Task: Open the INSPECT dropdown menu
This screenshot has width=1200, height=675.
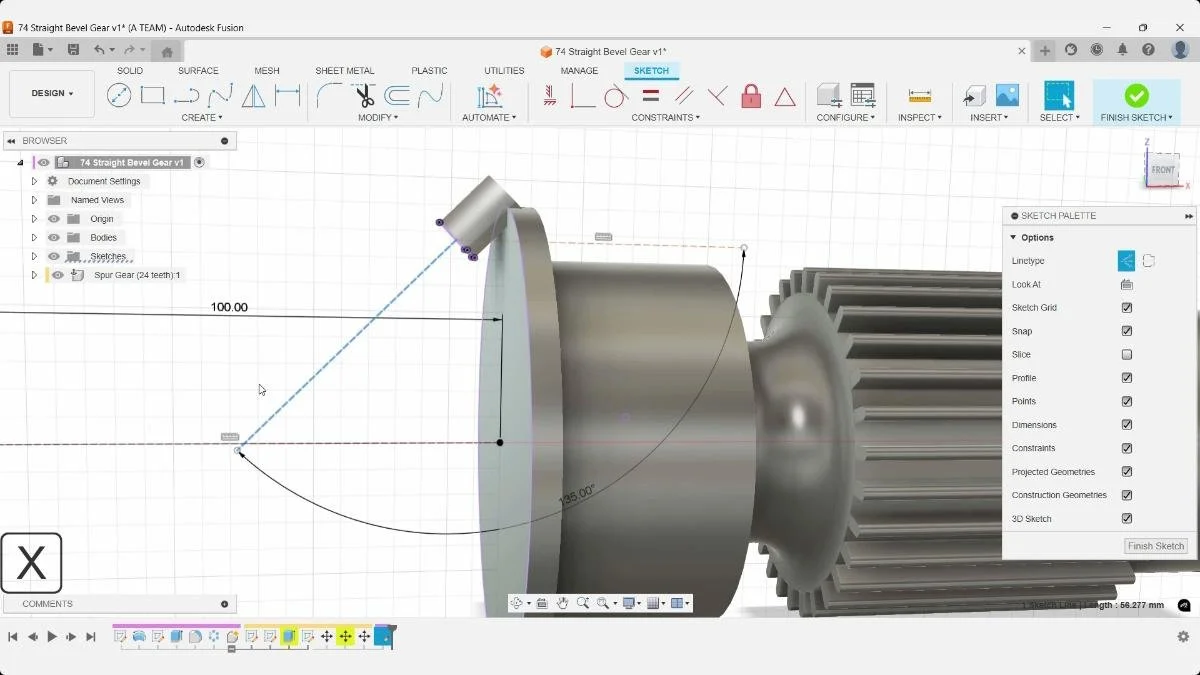Action: [919, 118]
